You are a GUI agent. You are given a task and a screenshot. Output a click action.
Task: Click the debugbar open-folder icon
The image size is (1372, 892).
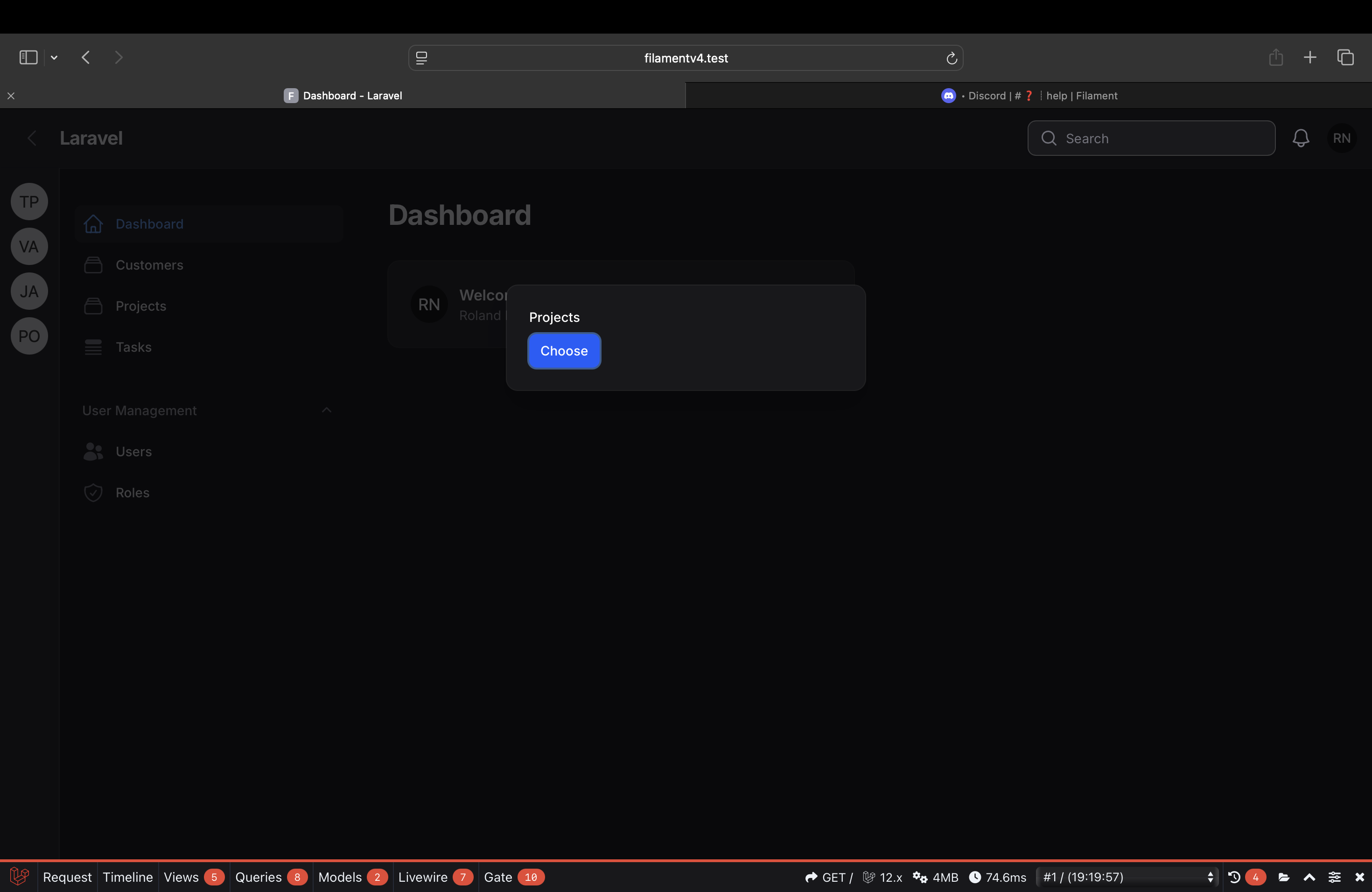point(1284,877)
